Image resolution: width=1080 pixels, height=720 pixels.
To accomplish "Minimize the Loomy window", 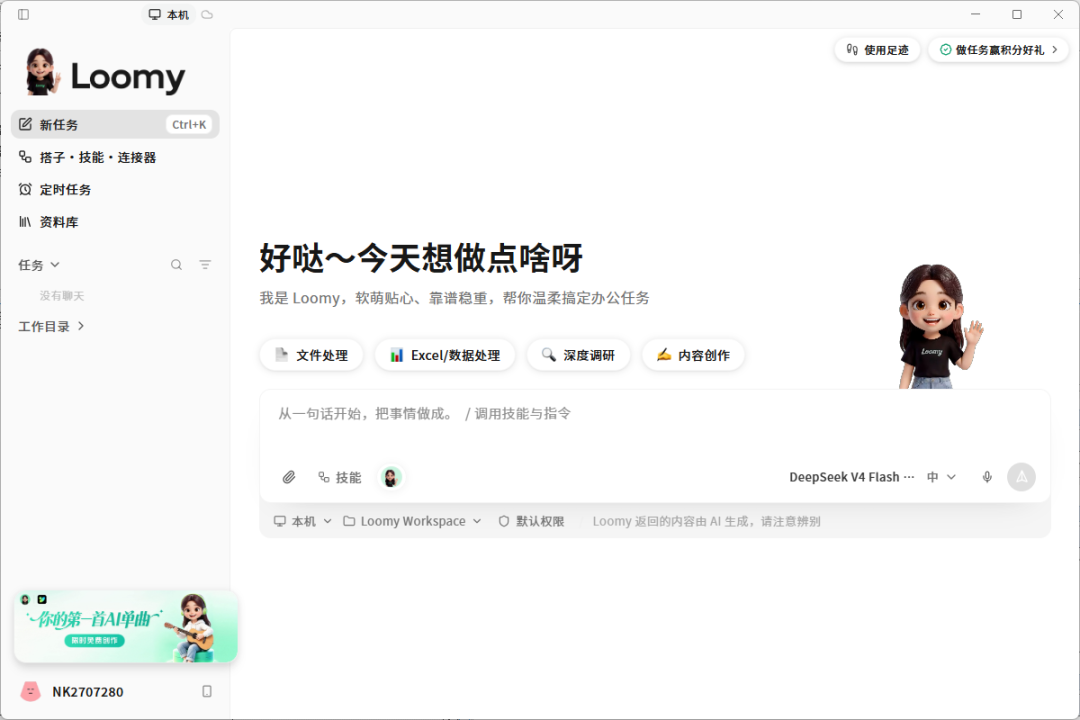I will click(975, 14).
